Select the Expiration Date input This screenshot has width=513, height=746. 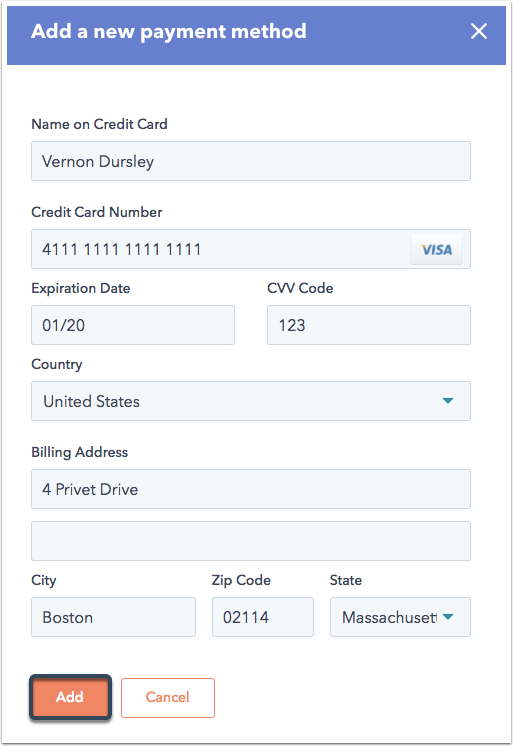point(133,325)
